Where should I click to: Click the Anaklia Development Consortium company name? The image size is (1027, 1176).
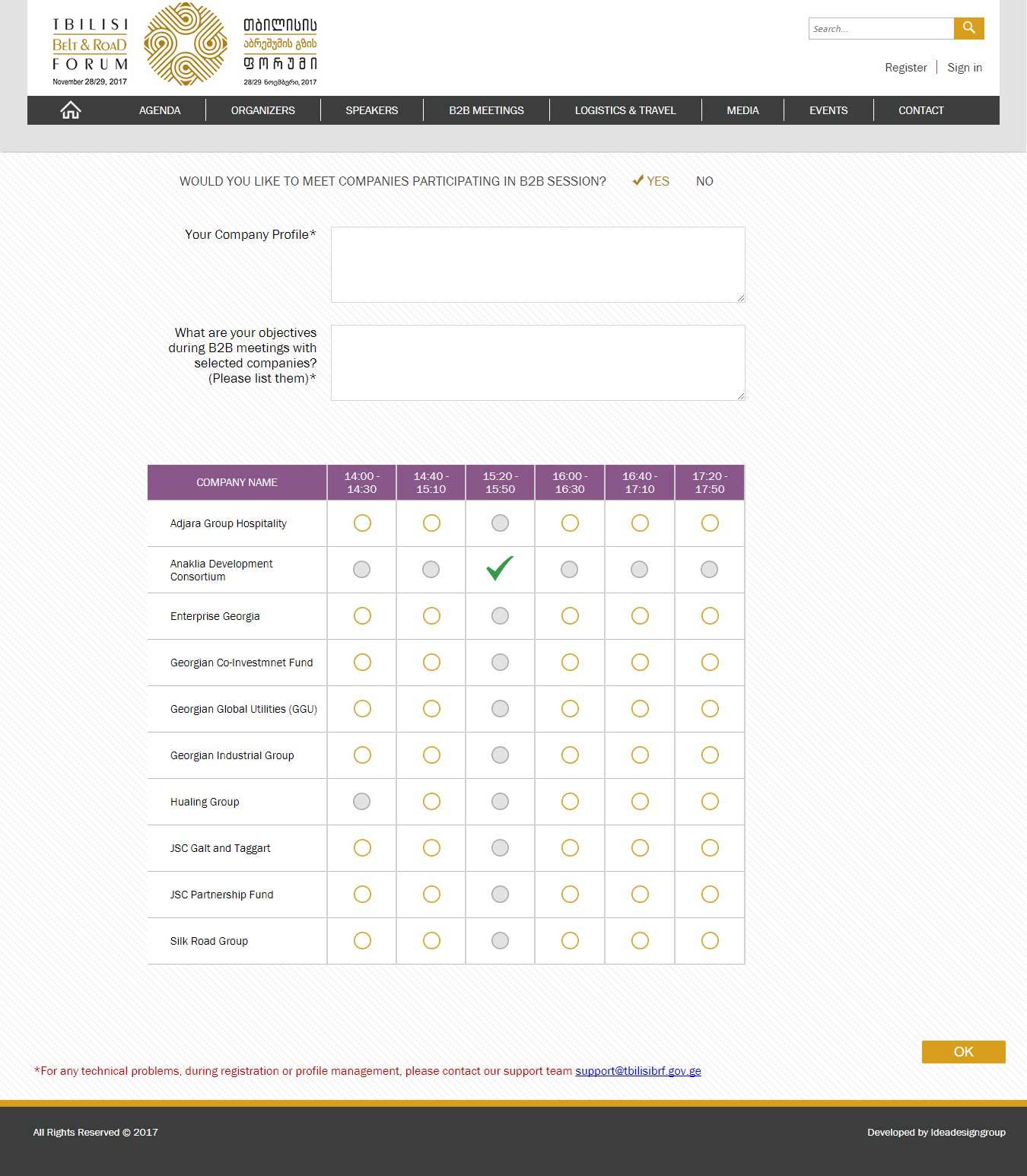[221, 570]
